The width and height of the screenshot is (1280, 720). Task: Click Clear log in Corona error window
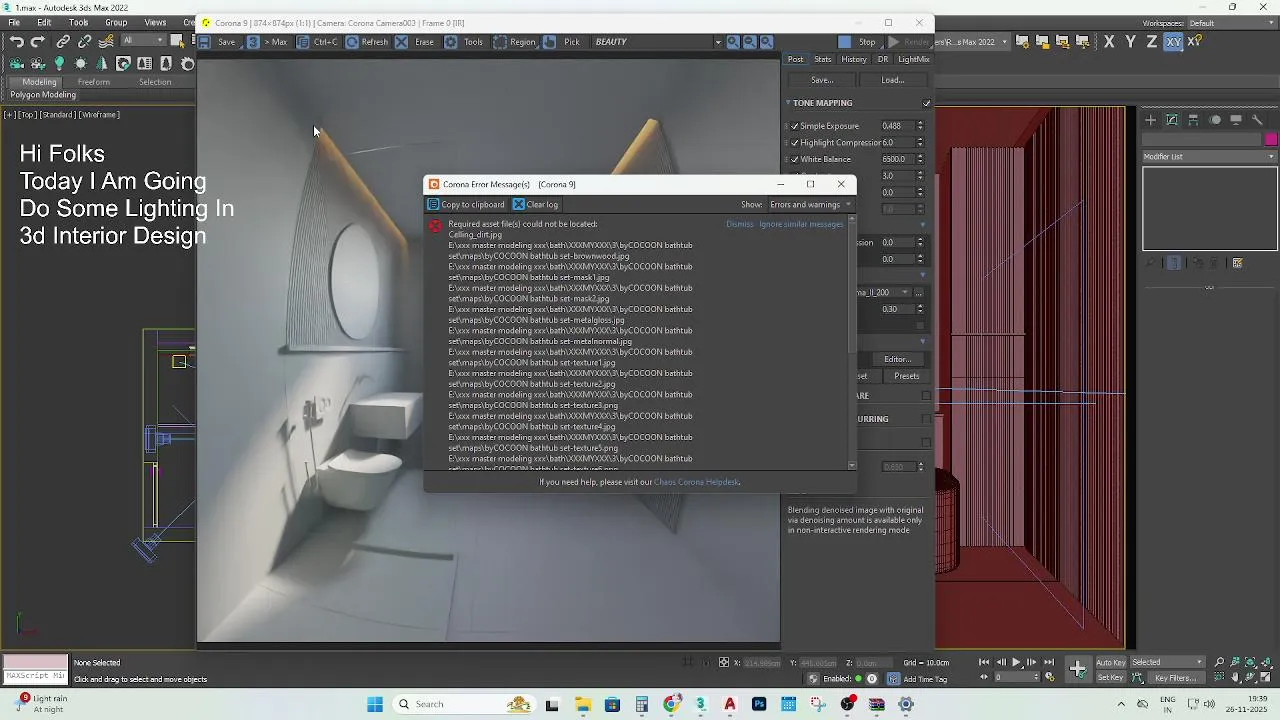[x=536, y=204]
